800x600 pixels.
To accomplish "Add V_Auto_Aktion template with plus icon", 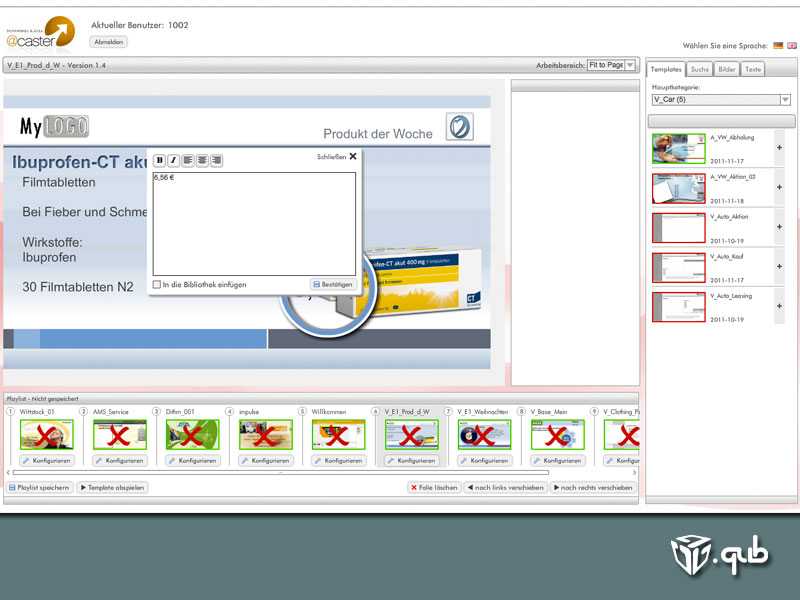I will (779, 227).
